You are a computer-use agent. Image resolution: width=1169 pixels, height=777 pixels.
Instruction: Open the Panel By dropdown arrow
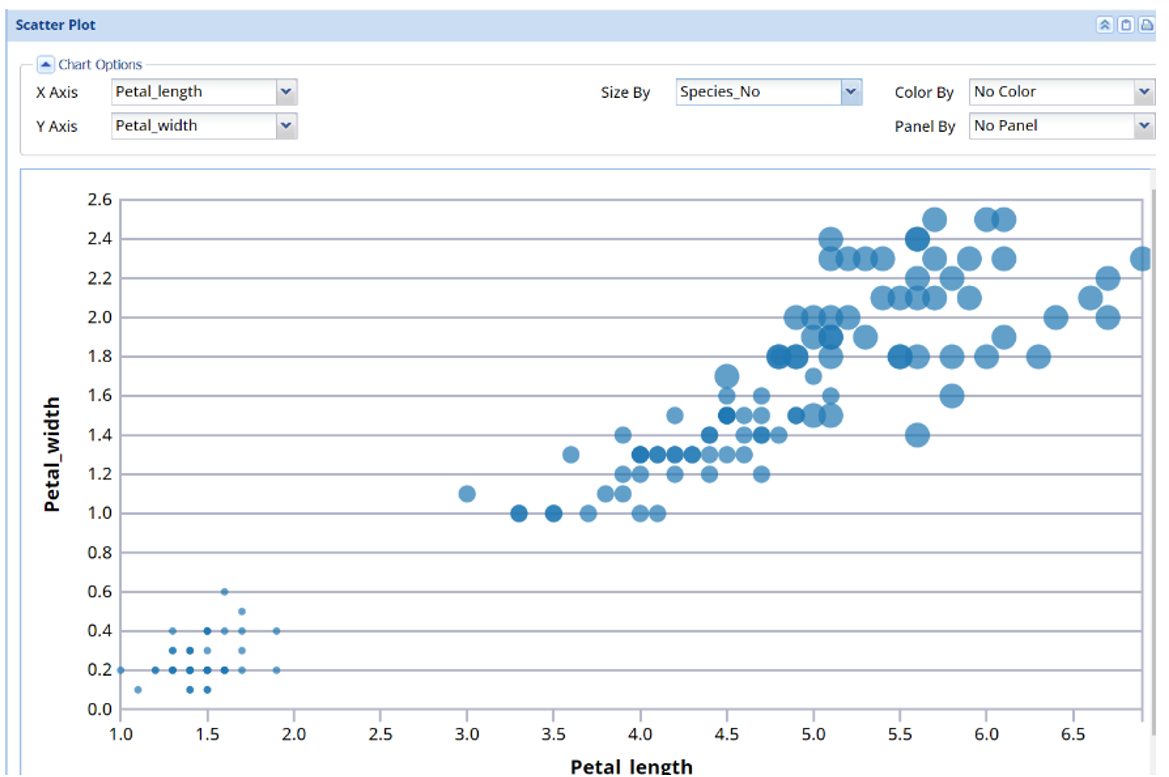tap(1145, 126)
